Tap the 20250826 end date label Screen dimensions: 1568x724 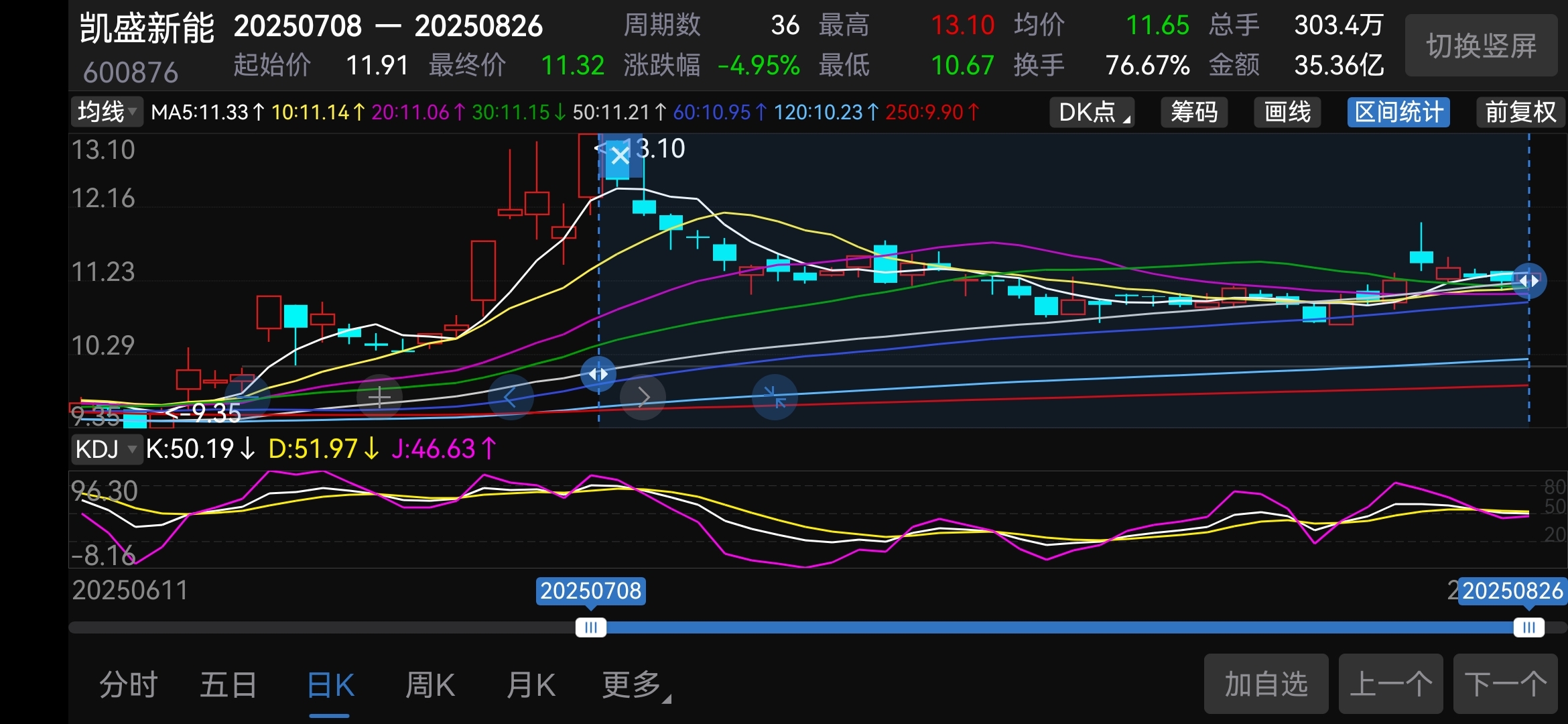point(1512,591)
